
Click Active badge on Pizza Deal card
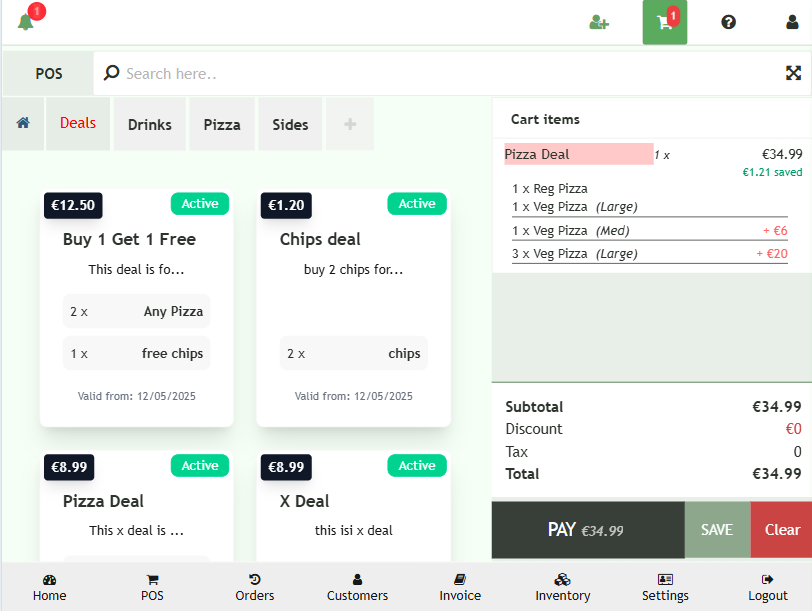[x=200, y=465]
